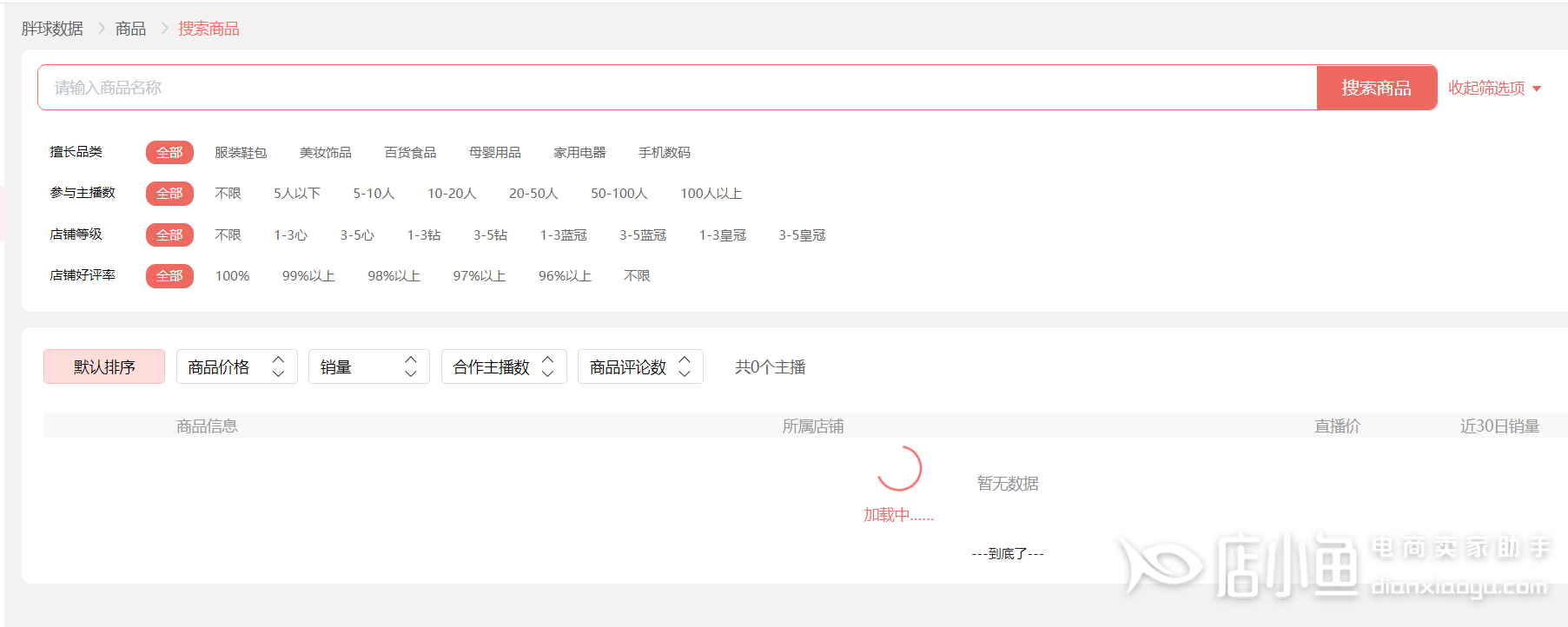Sort by 合作主播数
Image resolution: width=1568 pixels, height=627 pixels.
click(x=504, y=366)
